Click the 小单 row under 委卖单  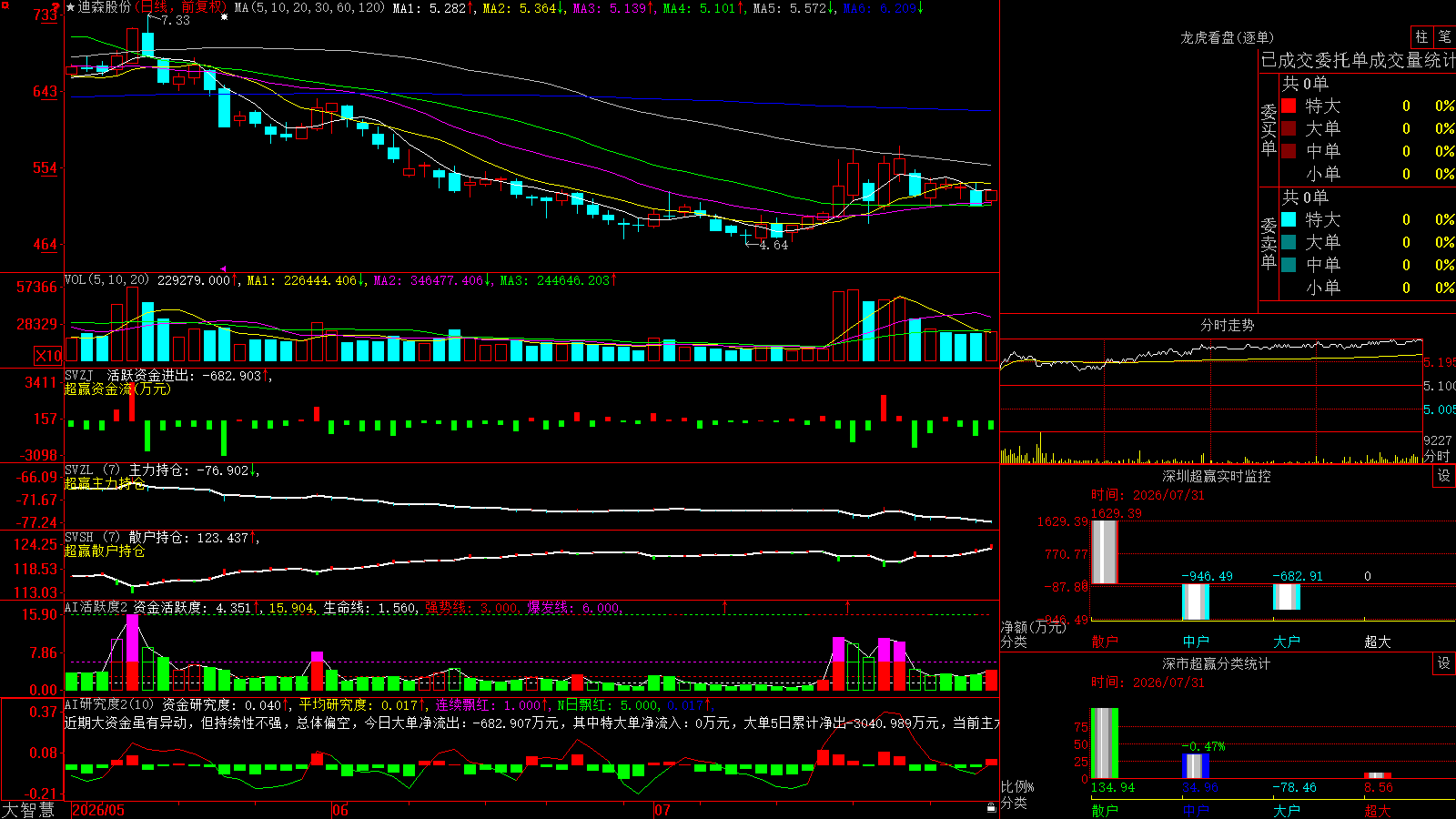1367,288
